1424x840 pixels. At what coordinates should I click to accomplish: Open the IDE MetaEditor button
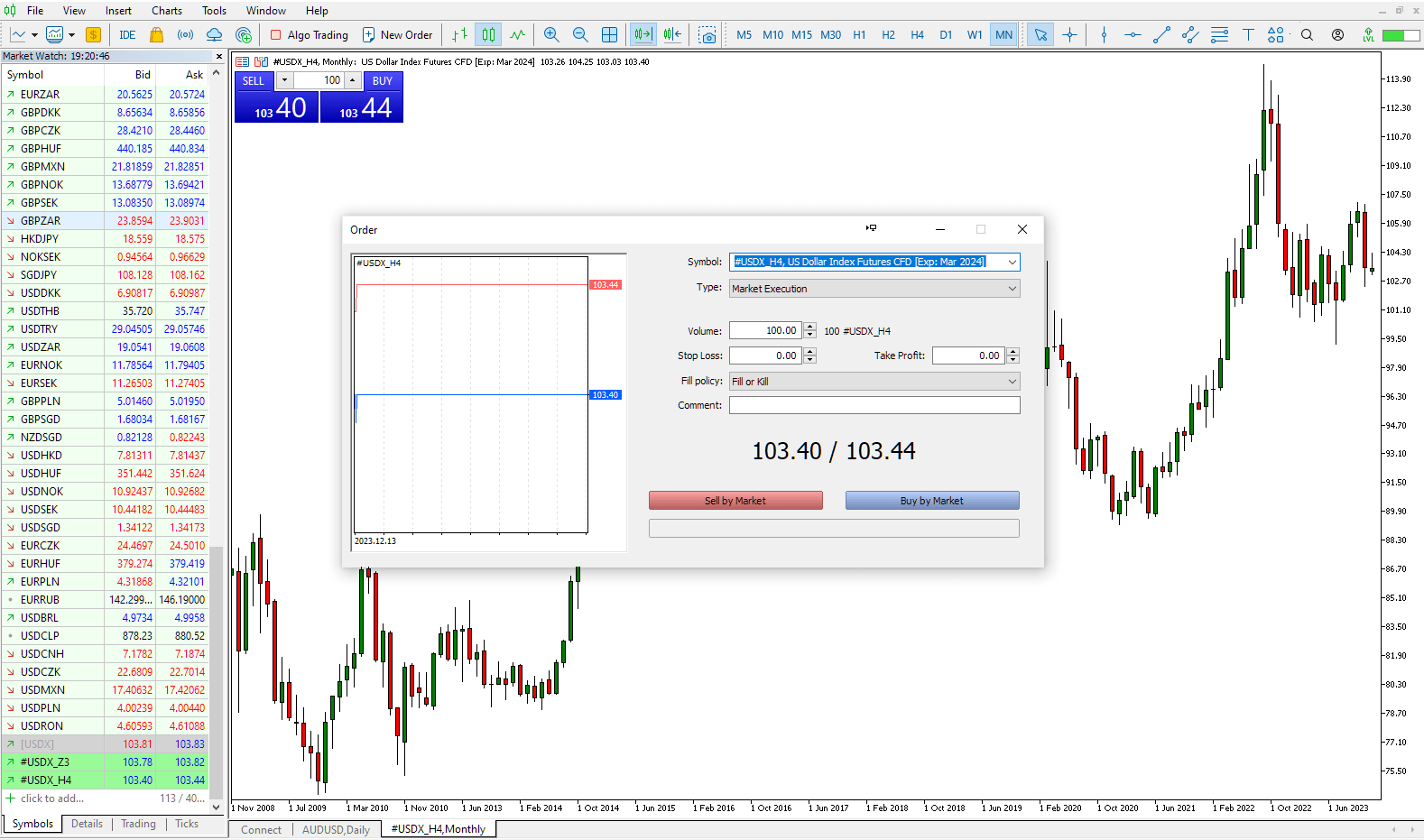[127, 35]
